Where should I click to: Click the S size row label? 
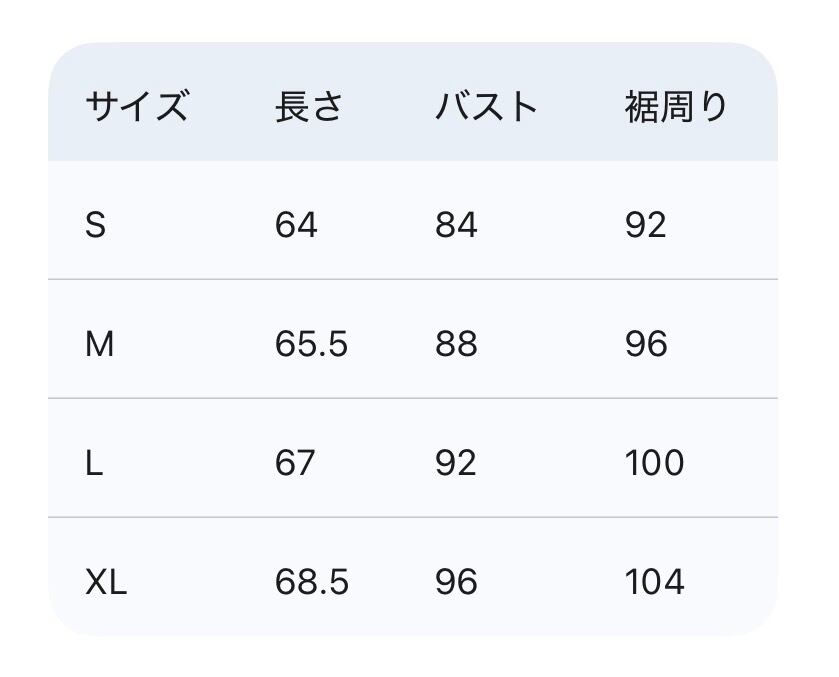tap(95, 225)
